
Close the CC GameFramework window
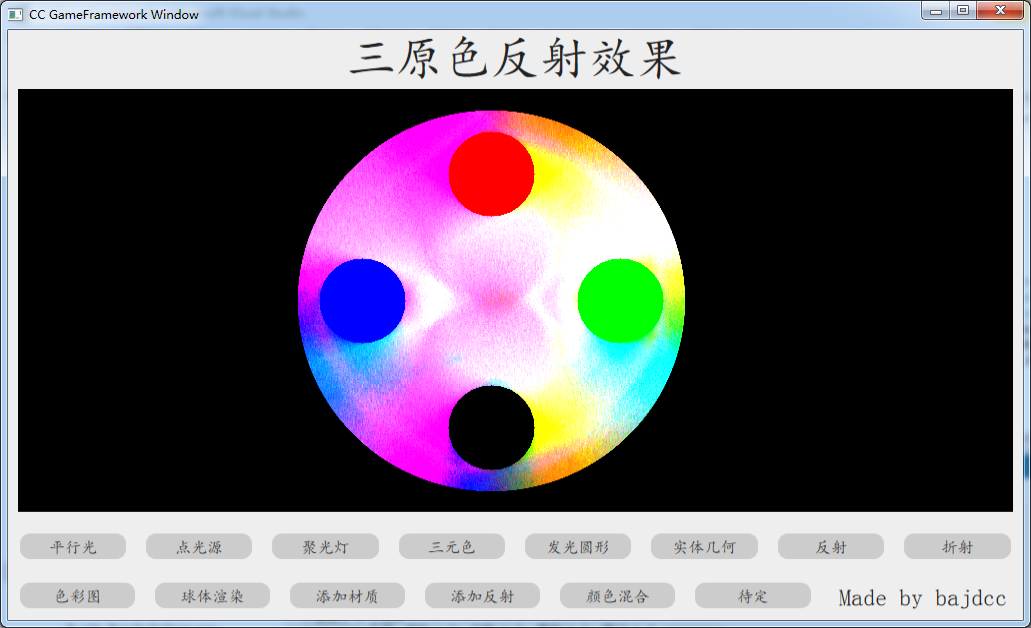click(x=1000, y=11)
